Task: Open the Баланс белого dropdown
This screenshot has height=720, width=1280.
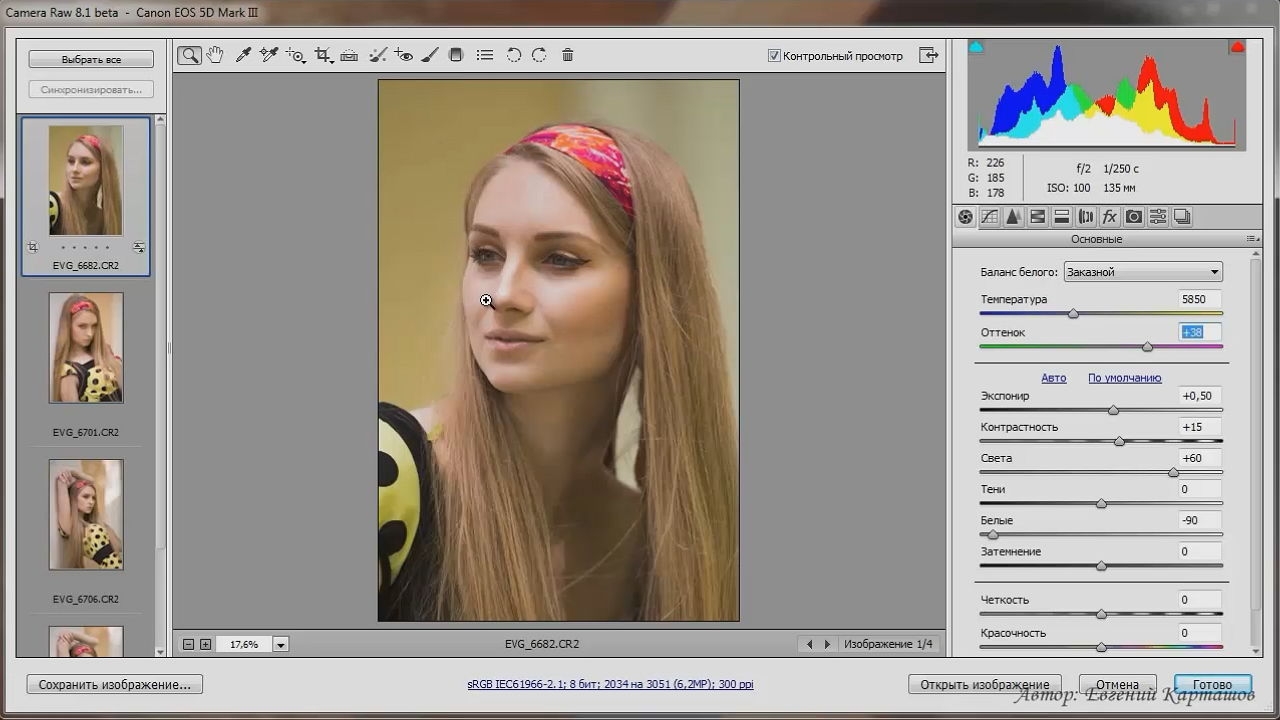Action: tap(1143, 272)
